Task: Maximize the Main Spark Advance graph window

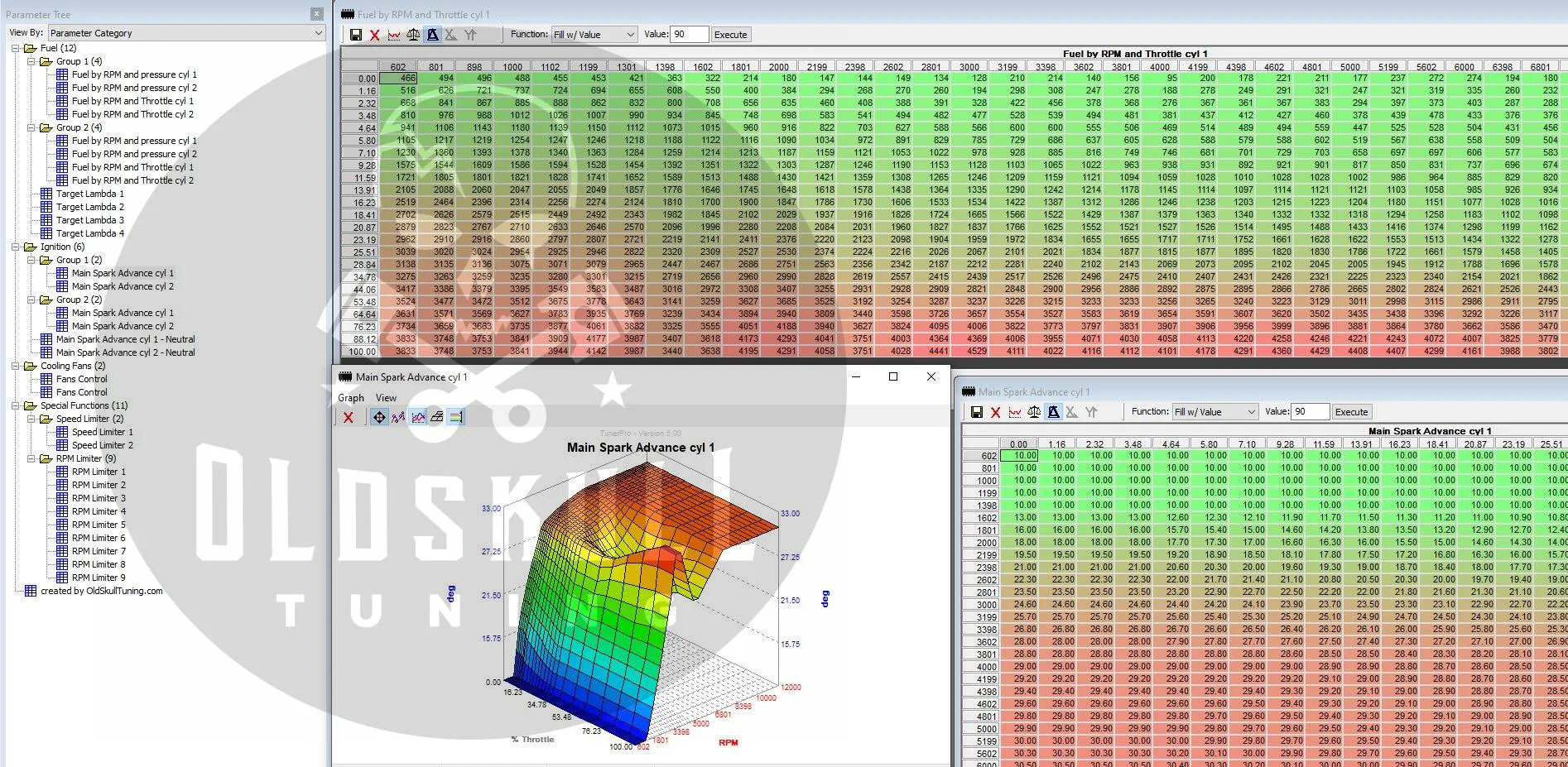Action: tap(893, 376)
